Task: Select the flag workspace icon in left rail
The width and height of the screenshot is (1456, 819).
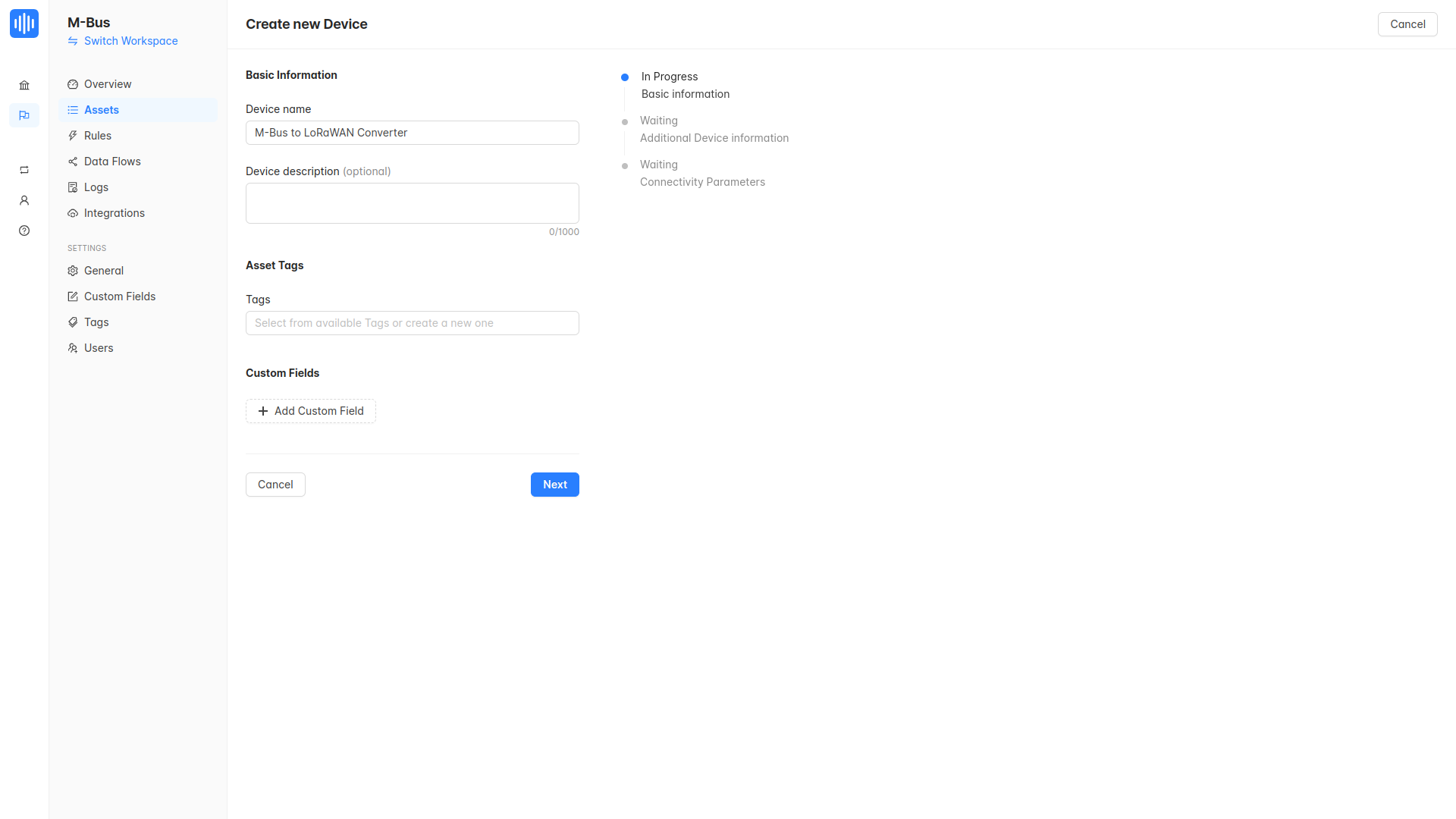Action: coord(24,115)
